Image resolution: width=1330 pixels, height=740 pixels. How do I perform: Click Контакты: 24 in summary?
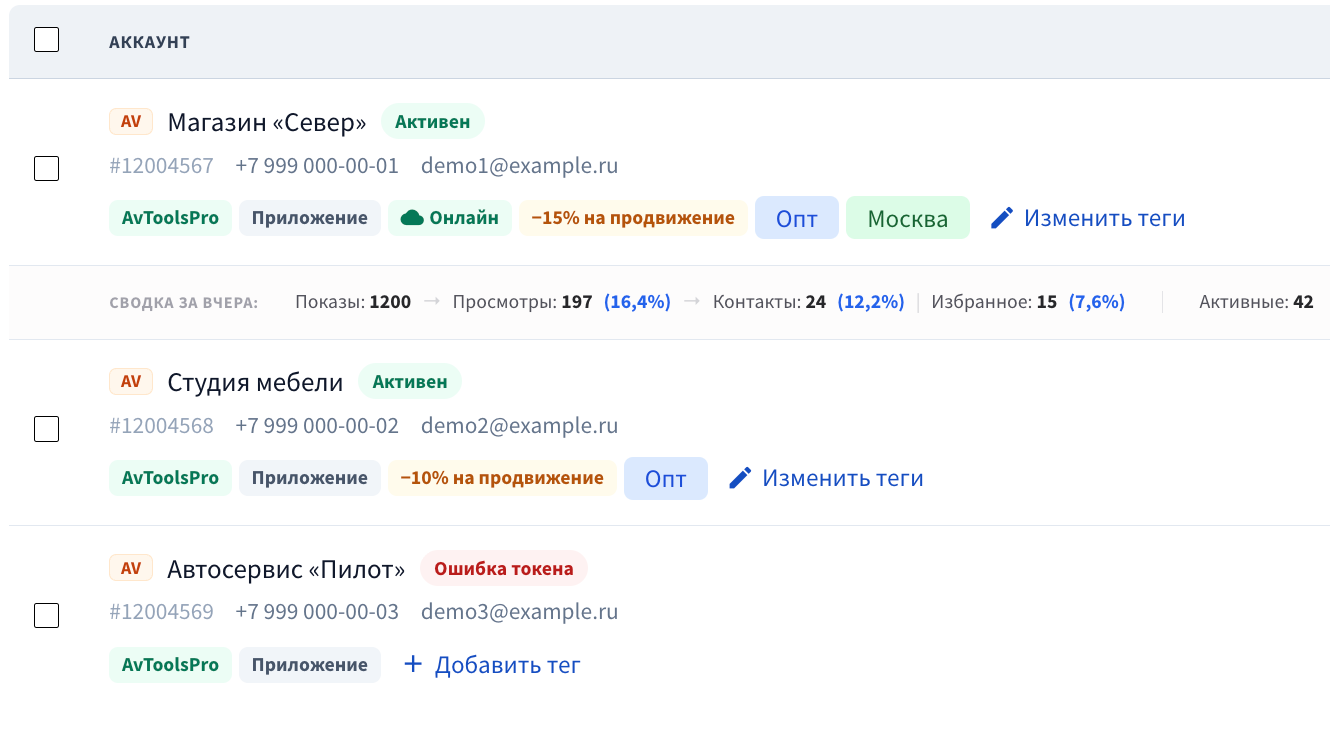point(769,302)
